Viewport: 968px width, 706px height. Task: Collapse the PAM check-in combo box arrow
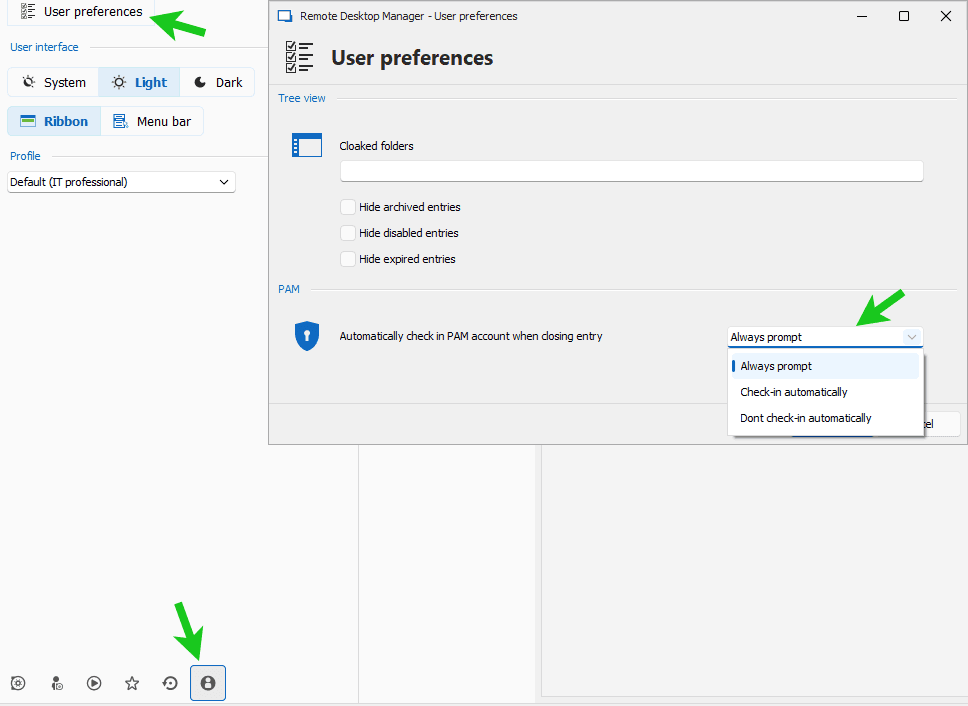pos(911,337)
